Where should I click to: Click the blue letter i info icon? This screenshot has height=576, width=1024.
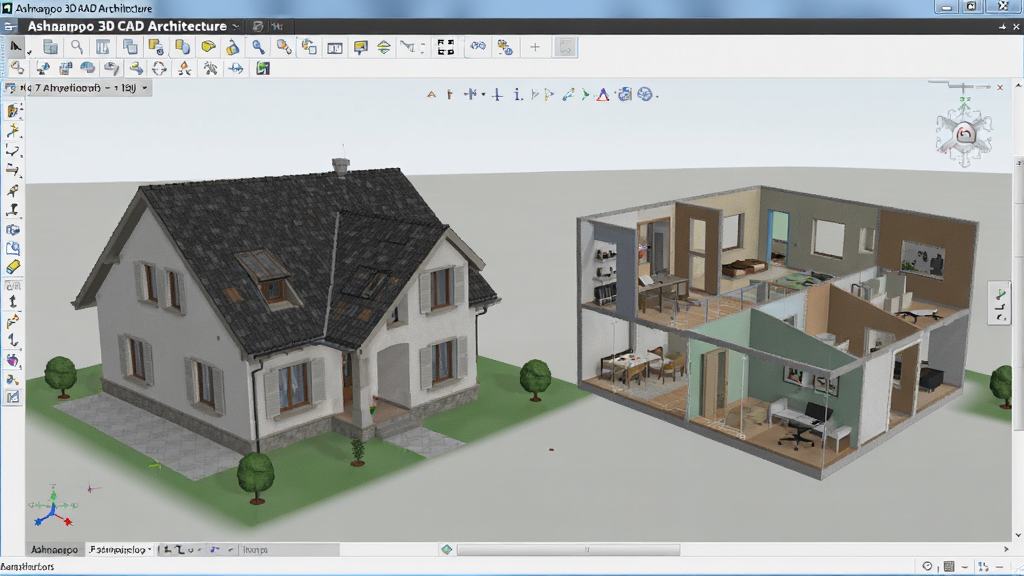point(517,95)
